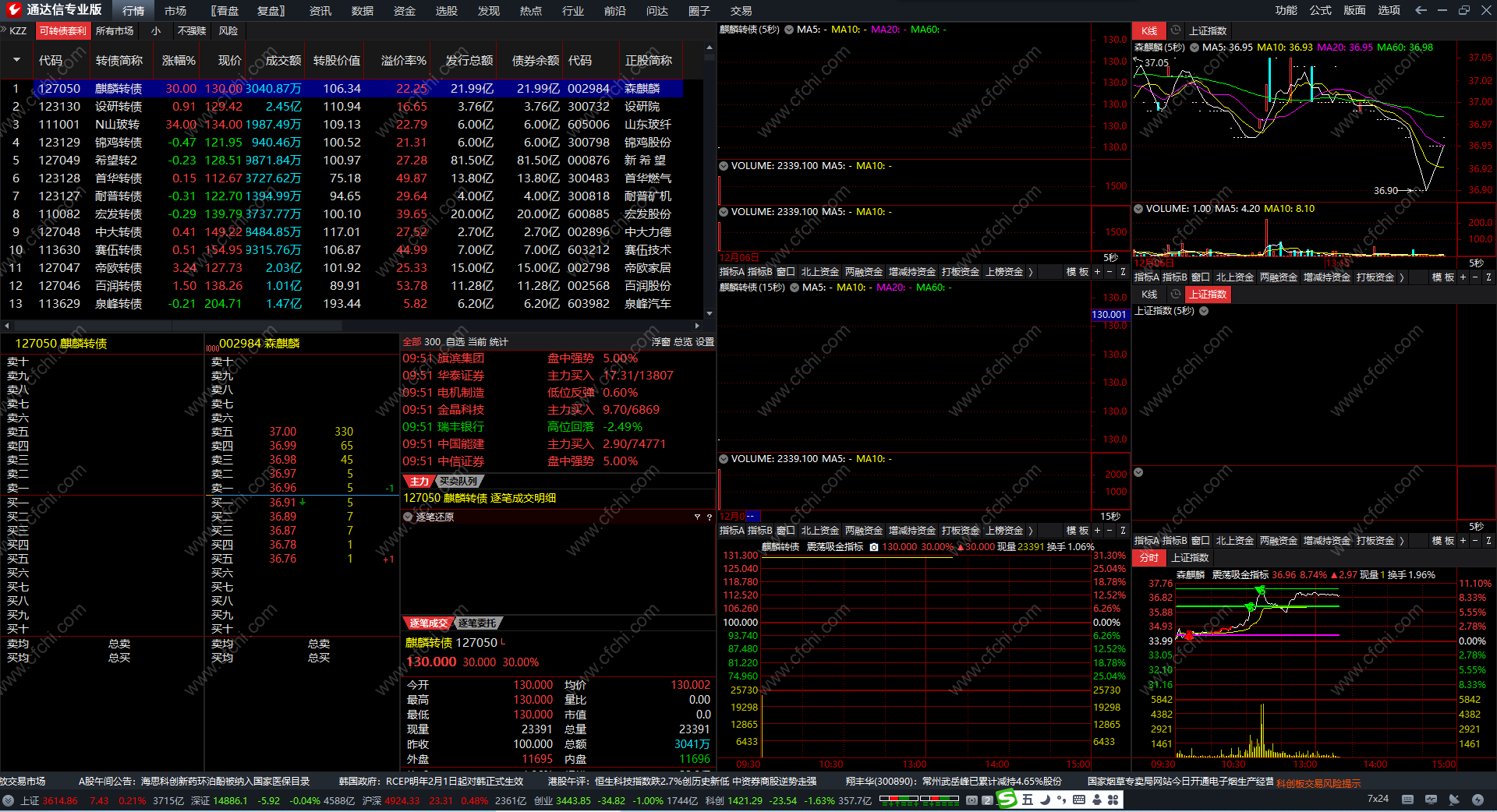Viewport: 1497px width, 812px height.
Task: Click the minus icon in 麒麟转债 5秒 chart toolbar
Action: [1109, 272]
